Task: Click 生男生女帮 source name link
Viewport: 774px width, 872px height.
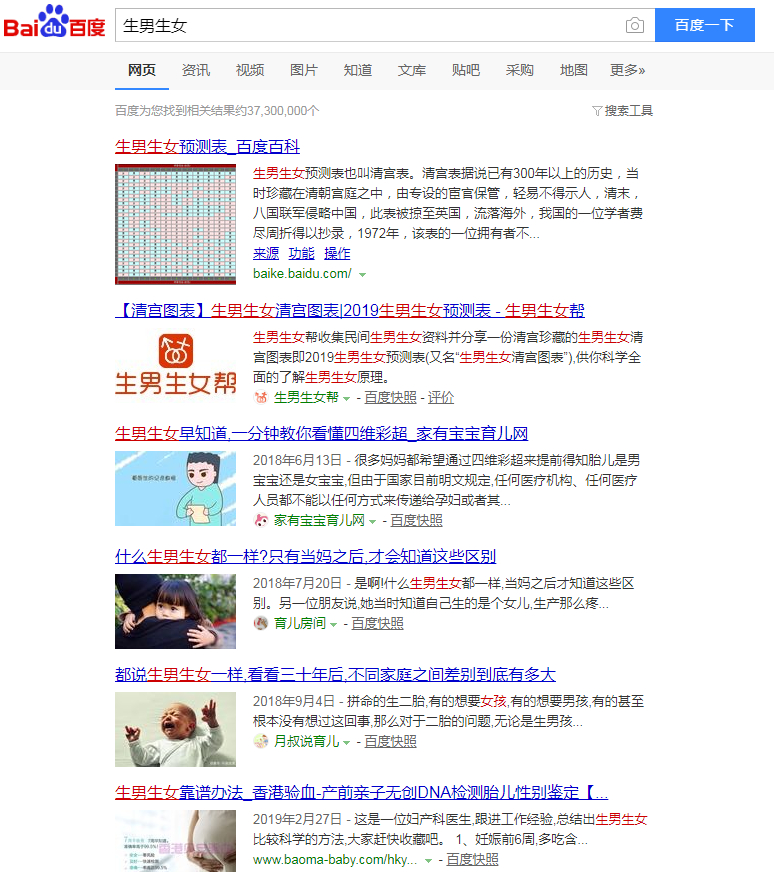Action: (306, 397)
